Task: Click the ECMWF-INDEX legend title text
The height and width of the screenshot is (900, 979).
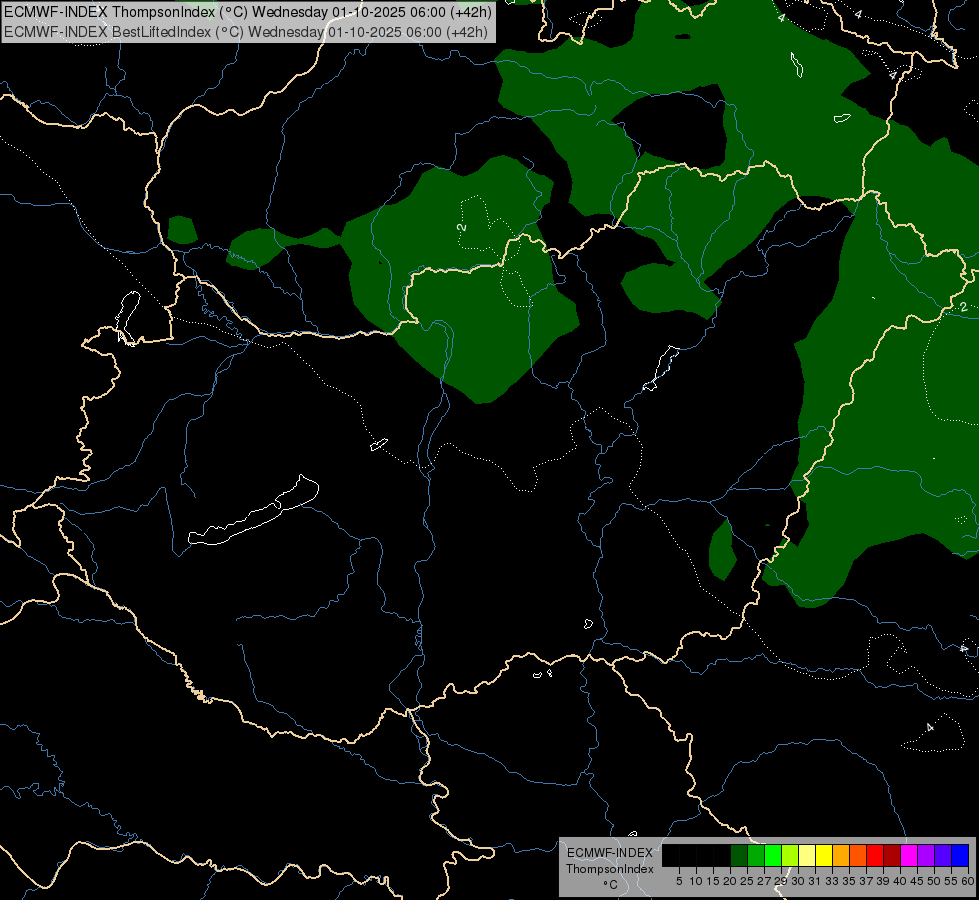Action: [x=609, y=852]
